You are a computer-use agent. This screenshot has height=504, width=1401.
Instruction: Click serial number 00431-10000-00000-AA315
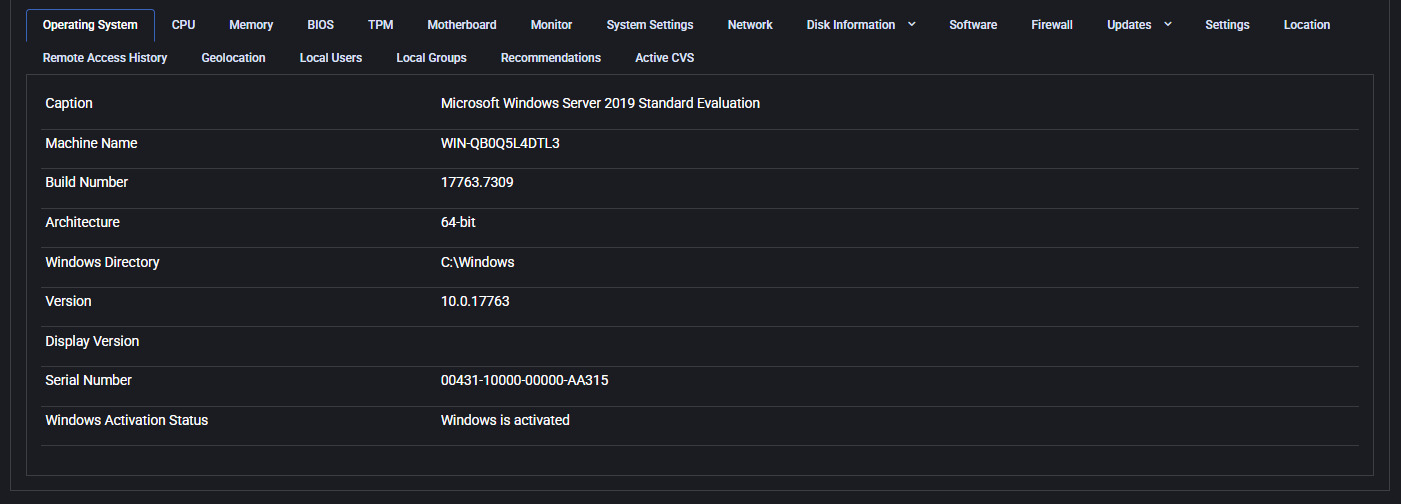pos(524,380)
